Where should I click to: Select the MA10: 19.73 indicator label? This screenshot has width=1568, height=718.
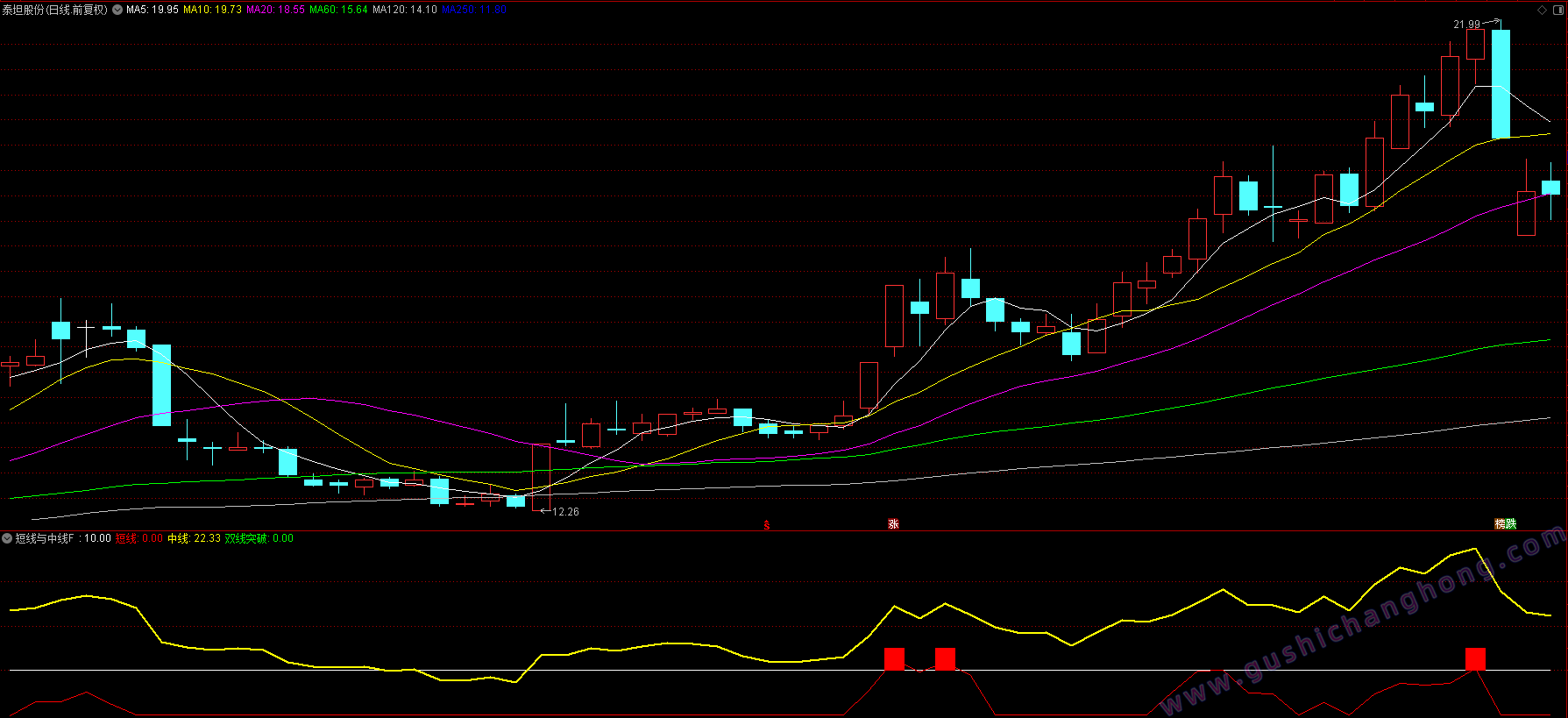point(212,10)
